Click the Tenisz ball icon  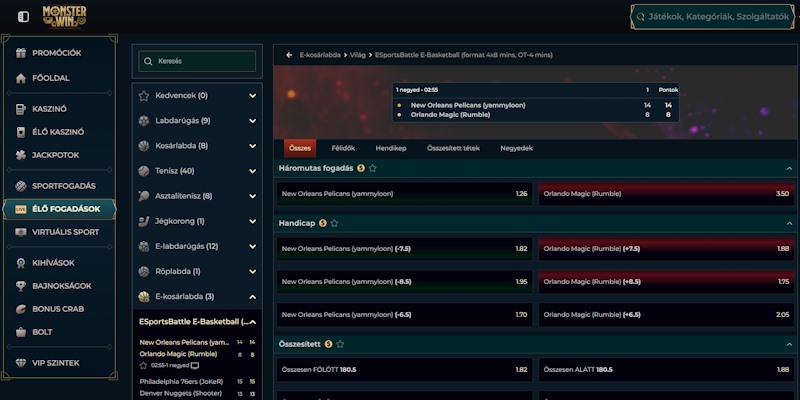click(144, 171)
